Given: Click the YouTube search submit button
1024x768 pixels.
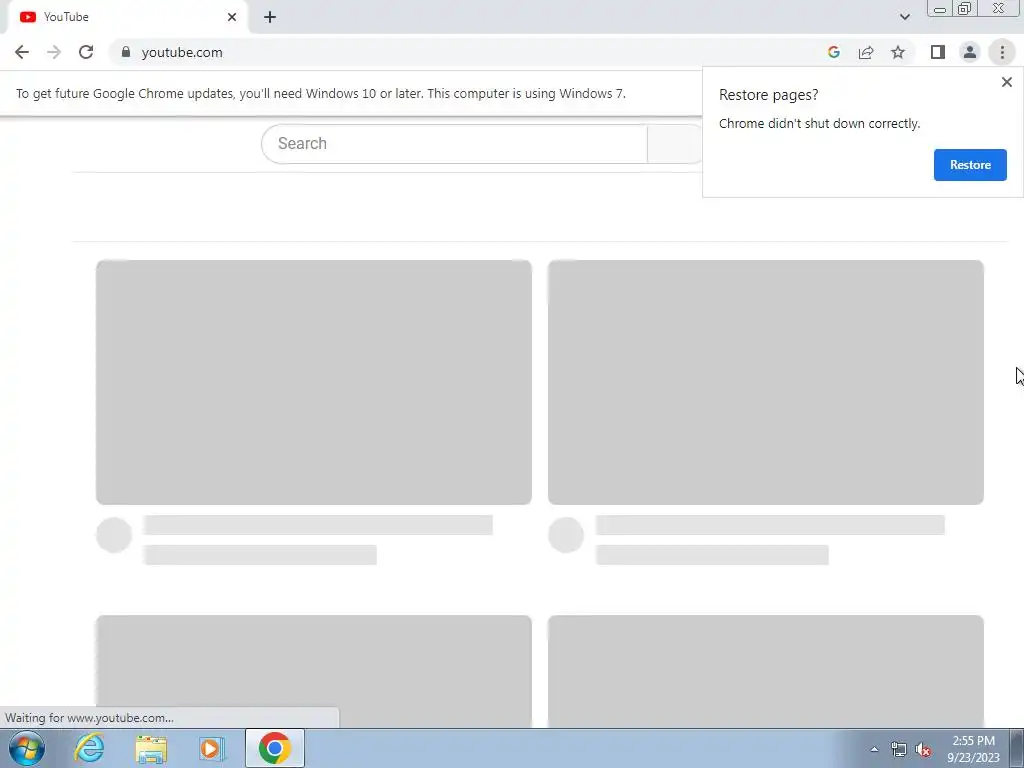Looking at the screenshot, I should pos(675,144).
